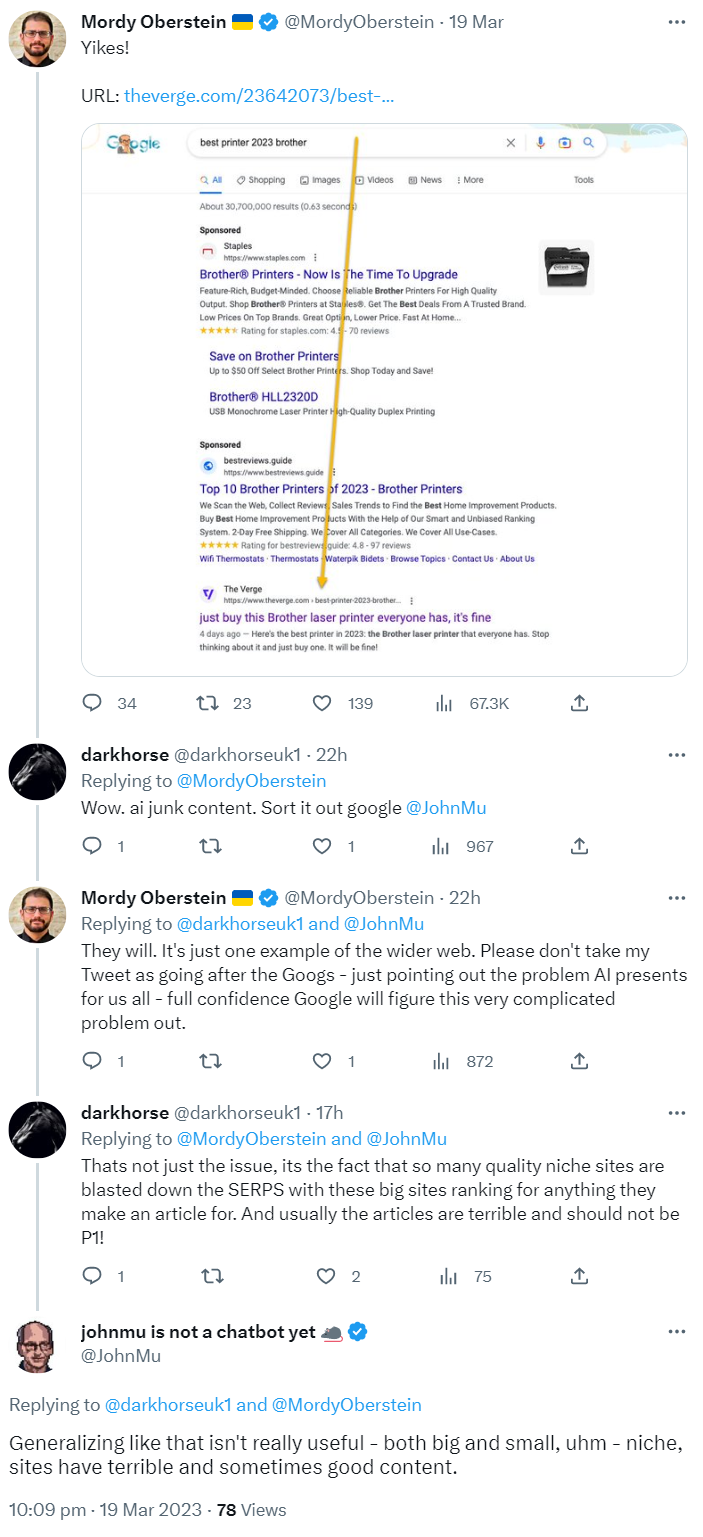The width and height of the screenshot is (703, 1537).
Task: Like the tweet with 139 likes
Action: point(322,703)
